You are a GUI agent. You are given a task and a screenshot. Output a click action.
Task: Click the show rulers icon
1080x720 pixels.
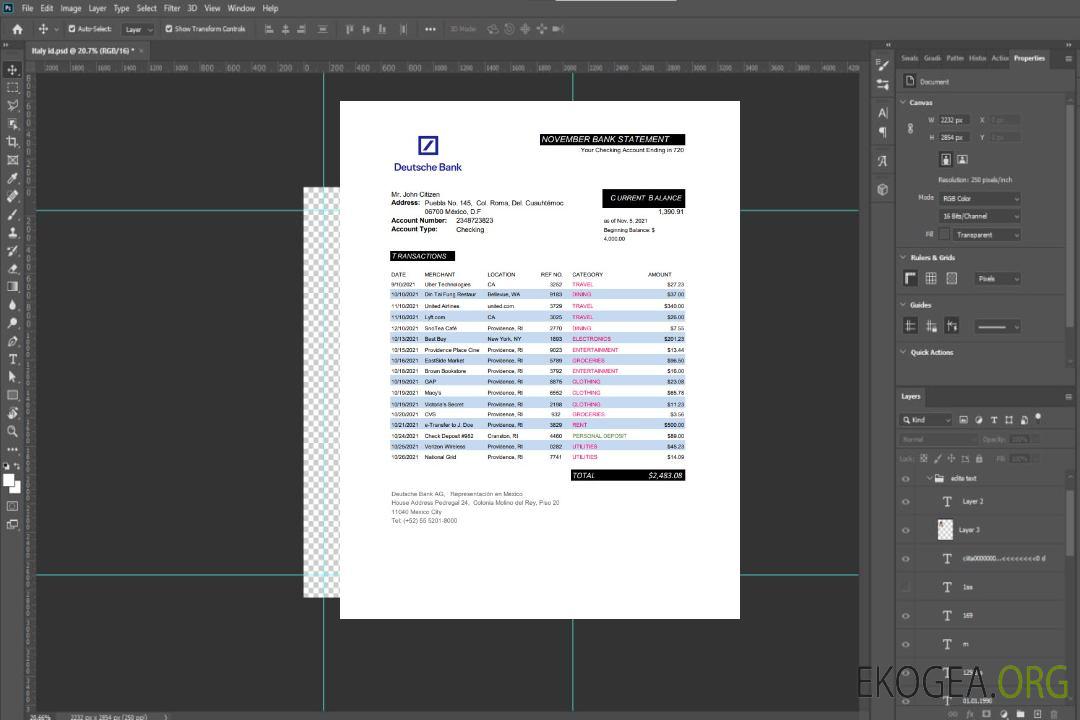(x=911, y=278)
